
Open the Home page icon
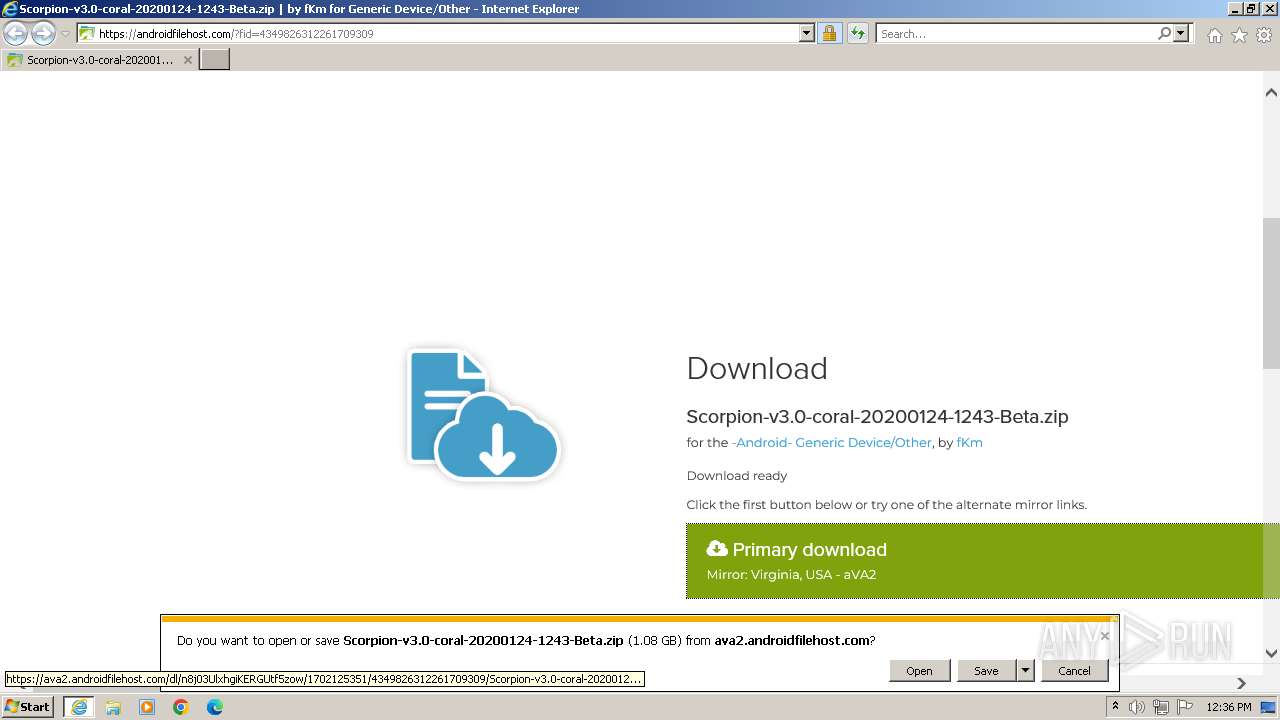tap(1214, 35)
